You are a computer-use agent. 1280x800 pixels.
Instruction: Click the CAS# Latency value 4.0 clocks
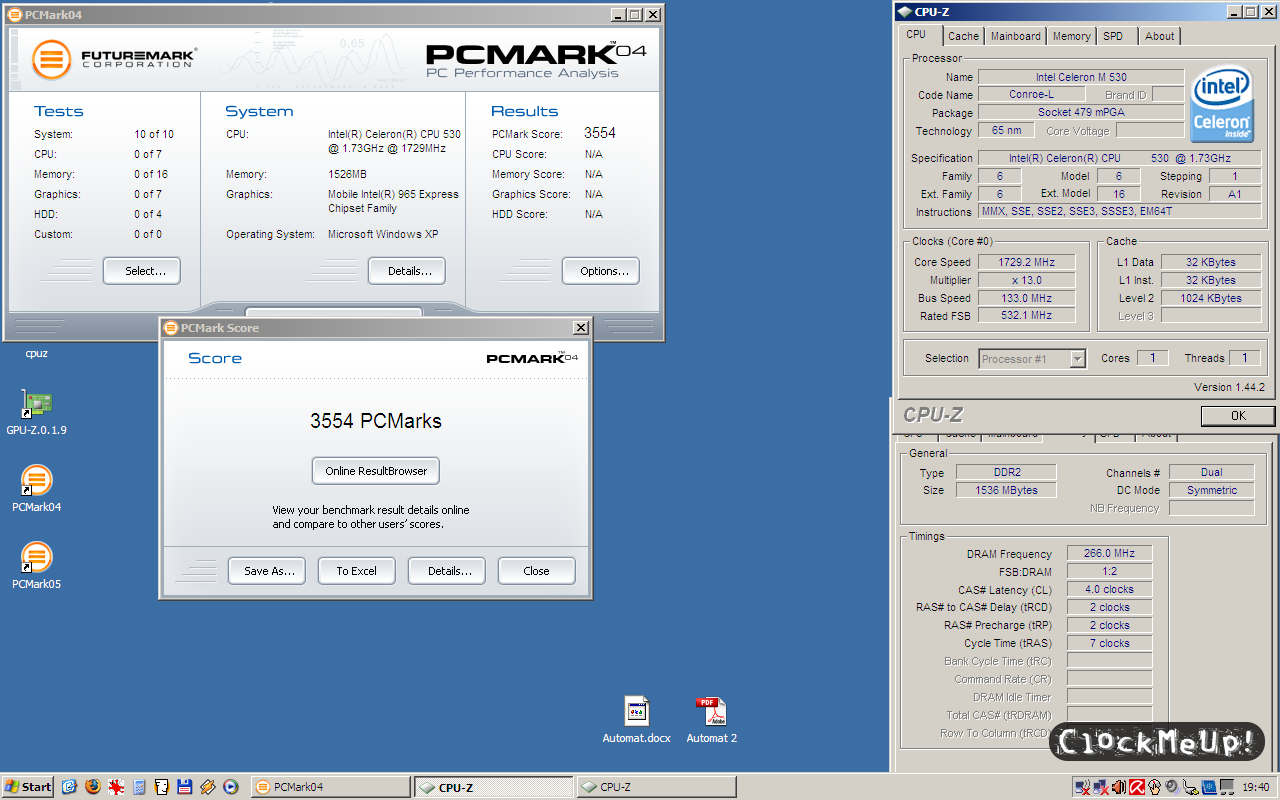pyautogui.click(x=1109, y=589)
